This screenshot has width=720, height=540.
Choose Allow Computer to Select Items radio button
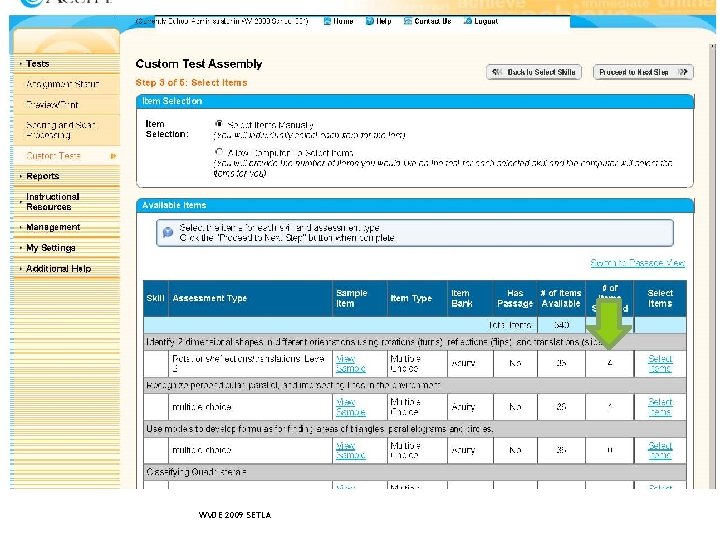219,152
